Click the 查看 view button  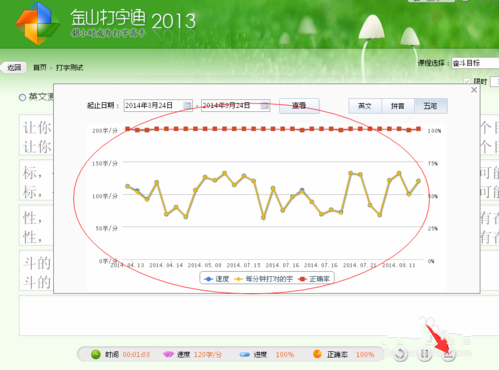[x=299, y=106]
